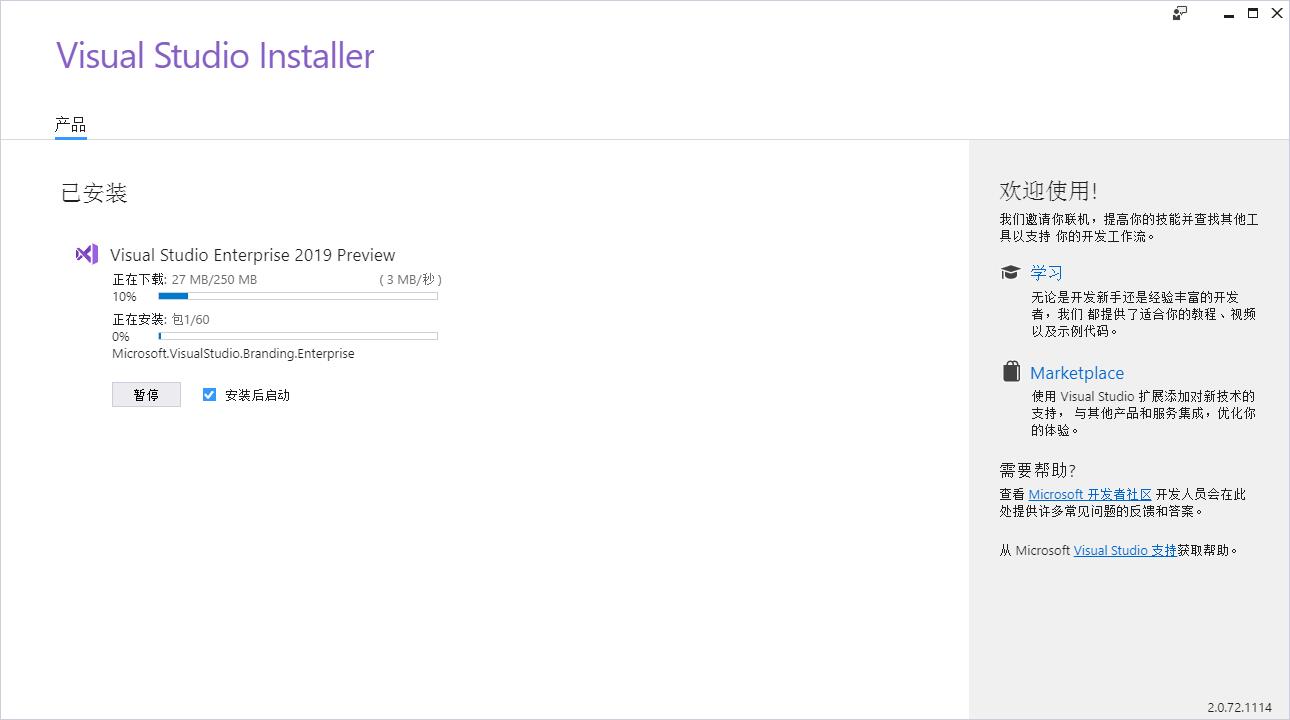The width and height of the screenshot is (1290, 720).
Task: Open the Marketplace link
Action: [x=1076, y=372]
